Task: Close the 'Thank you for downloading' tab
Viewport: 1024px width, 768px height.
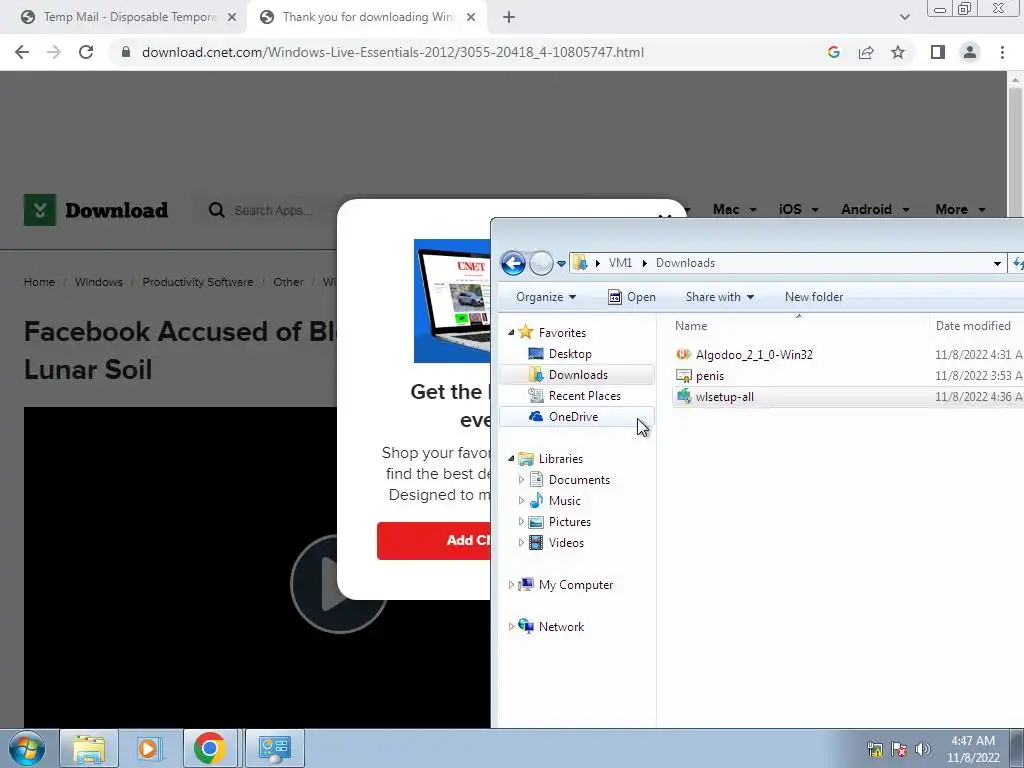Action: (x=471, y=17)
